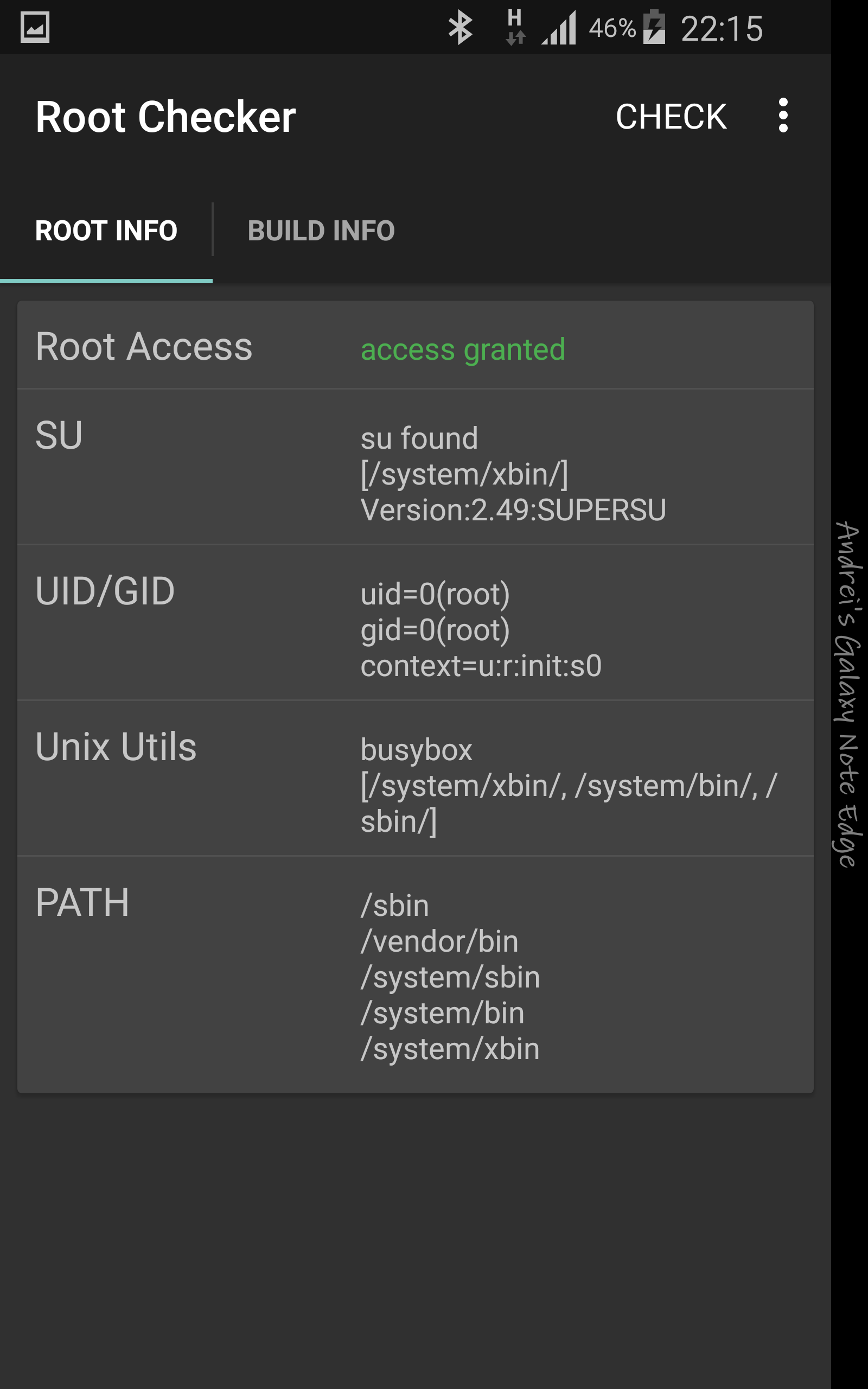Tap the charging battery icon
This screenshot has width=868, height=1389.
tap(654, 27)
